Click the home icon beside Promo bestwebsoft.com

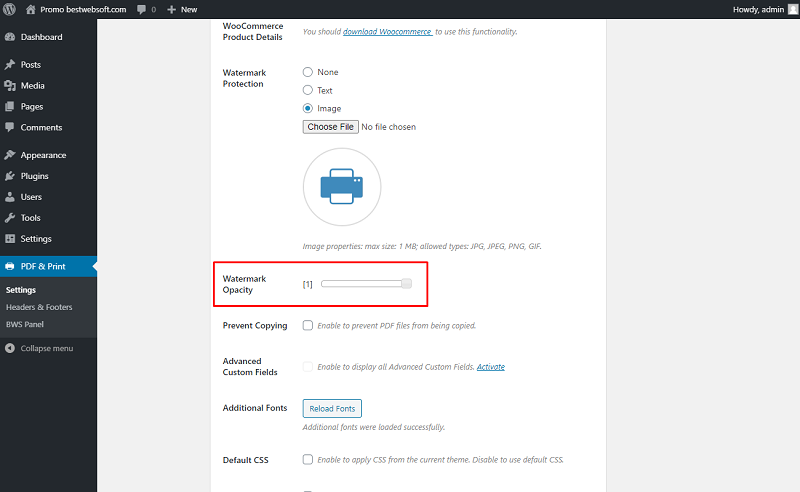(x=31, y=9)
